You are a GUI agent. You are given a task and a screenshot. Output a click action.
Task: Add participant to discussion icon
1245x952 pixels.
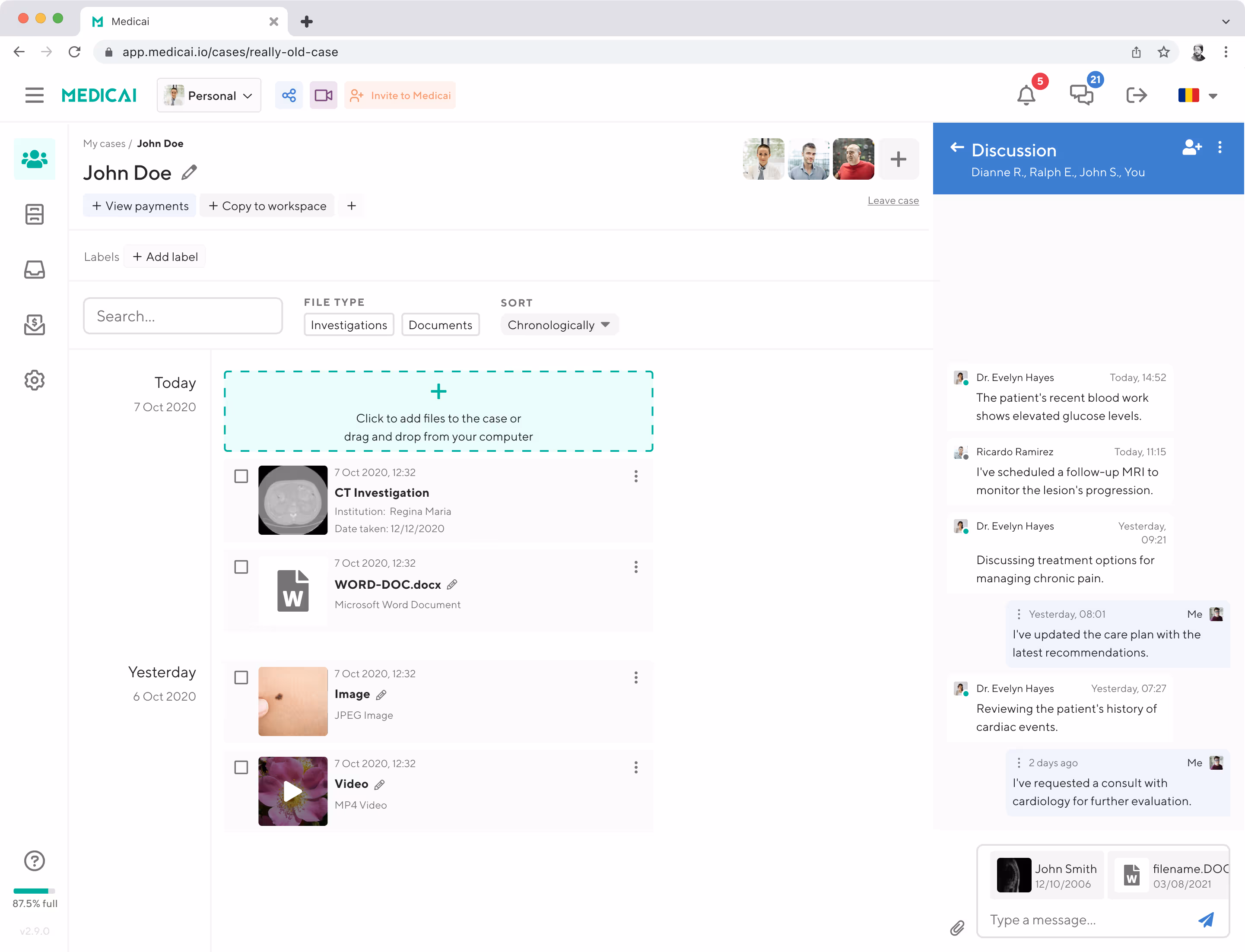1192,148
